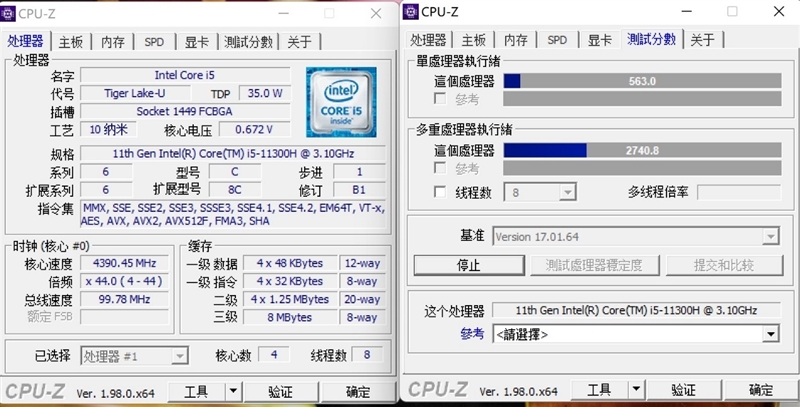The image size is (800, 407).
Task: Switch to SPD tab in left window
Action: [x=154, y=42]
